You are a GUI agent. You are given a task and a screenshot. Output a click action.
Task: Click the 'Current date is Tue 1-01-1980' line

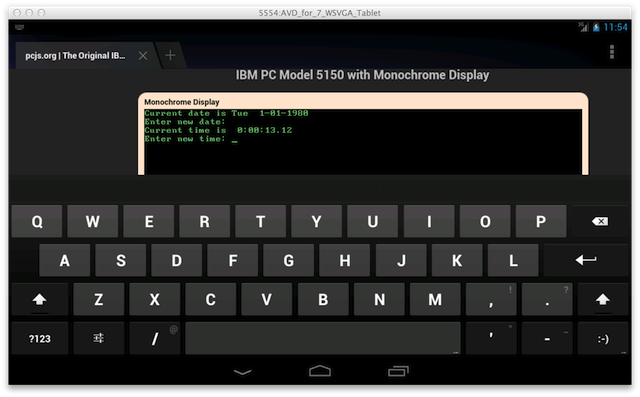pos(226,113)
